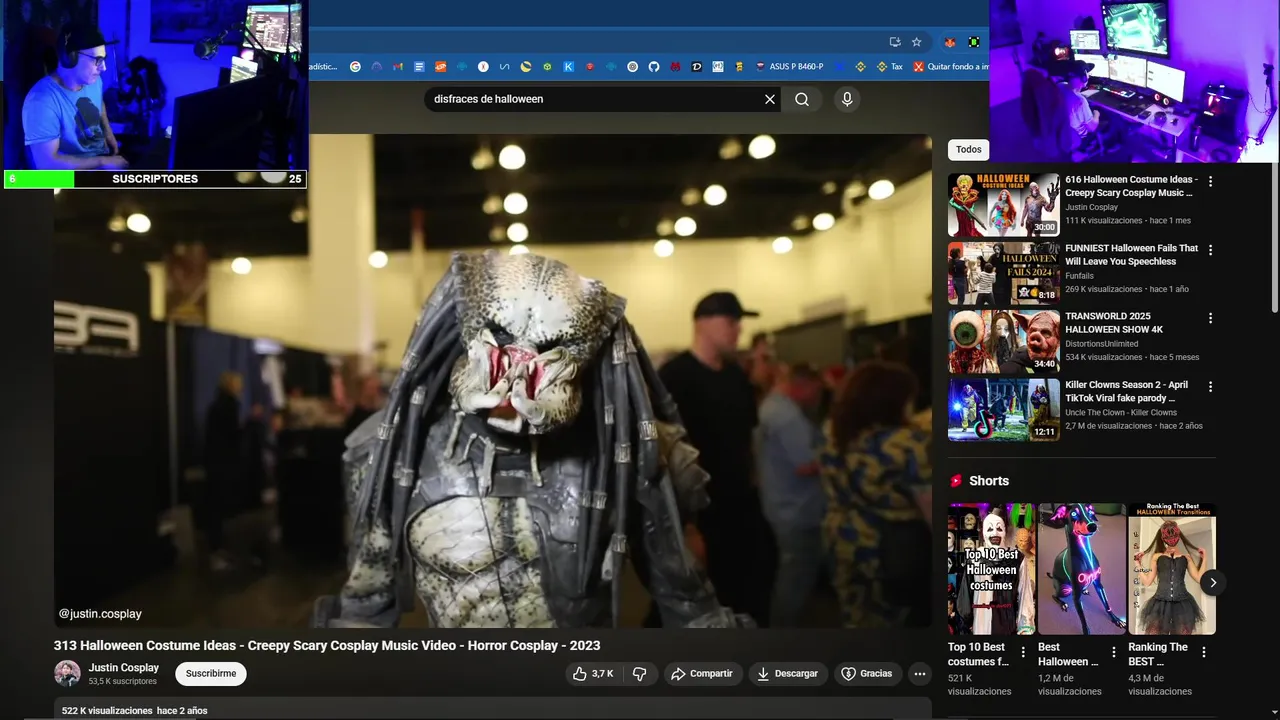Image resolution: width=1280 pixels, height=720 pixels.
Task: Open Justin Cosplay channel name link
Action: [x=124, y=668]
